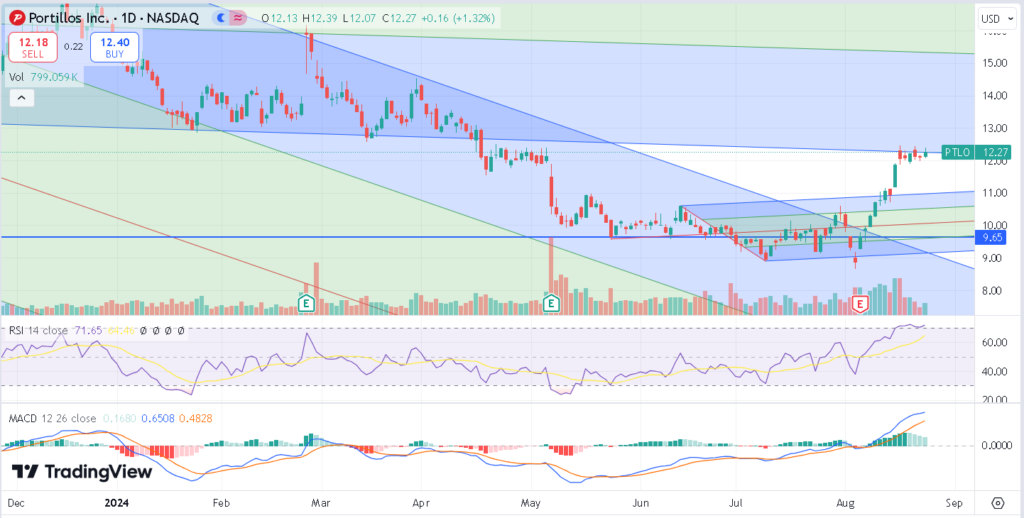The height and width of the screenshot is (518, 1024).
Task: Click the 12.40 BUY button
Action: coord(114,47)
